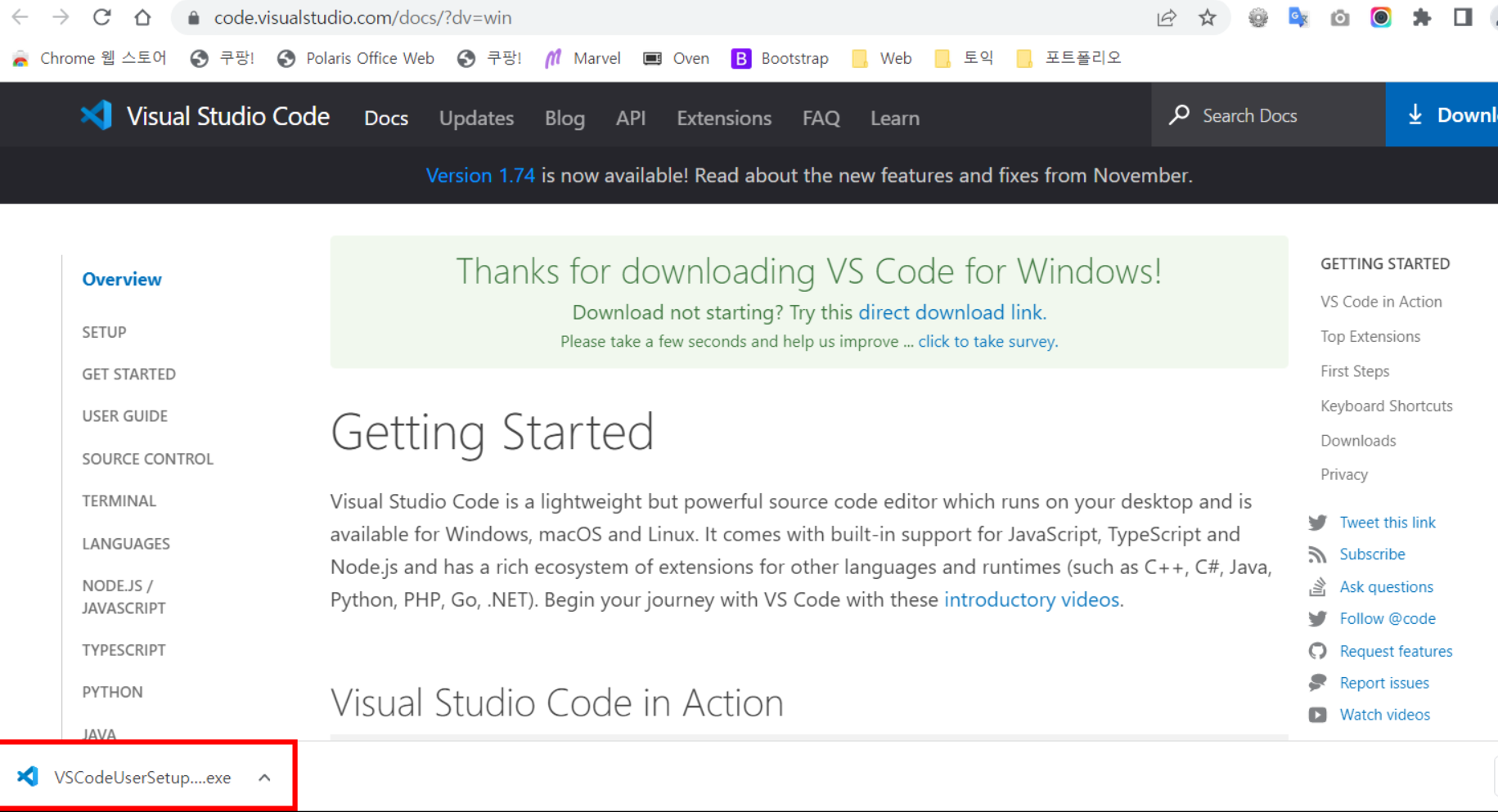Expand the USER GUIDE sidebar section
Screen dimensions: 1498x812
(124, 415)
